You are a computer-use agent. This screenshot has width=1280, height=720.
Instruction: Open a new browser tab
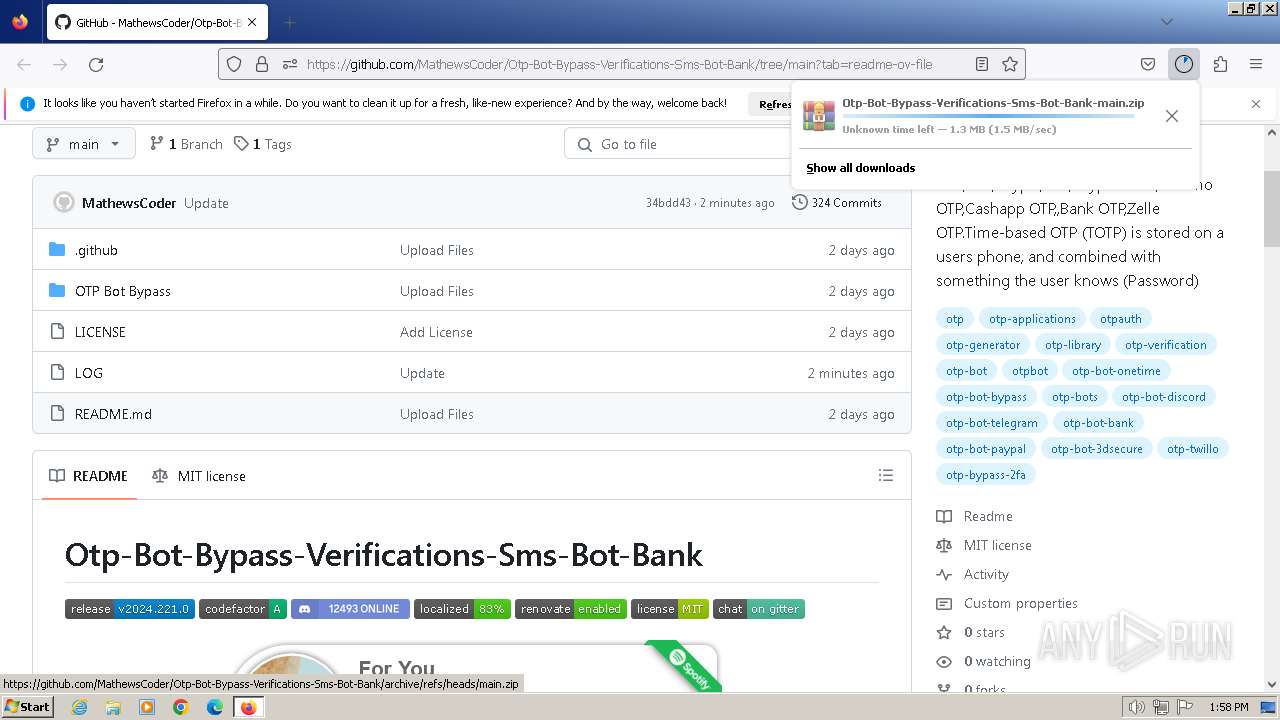pyautogui.click(x=289, y=22)
